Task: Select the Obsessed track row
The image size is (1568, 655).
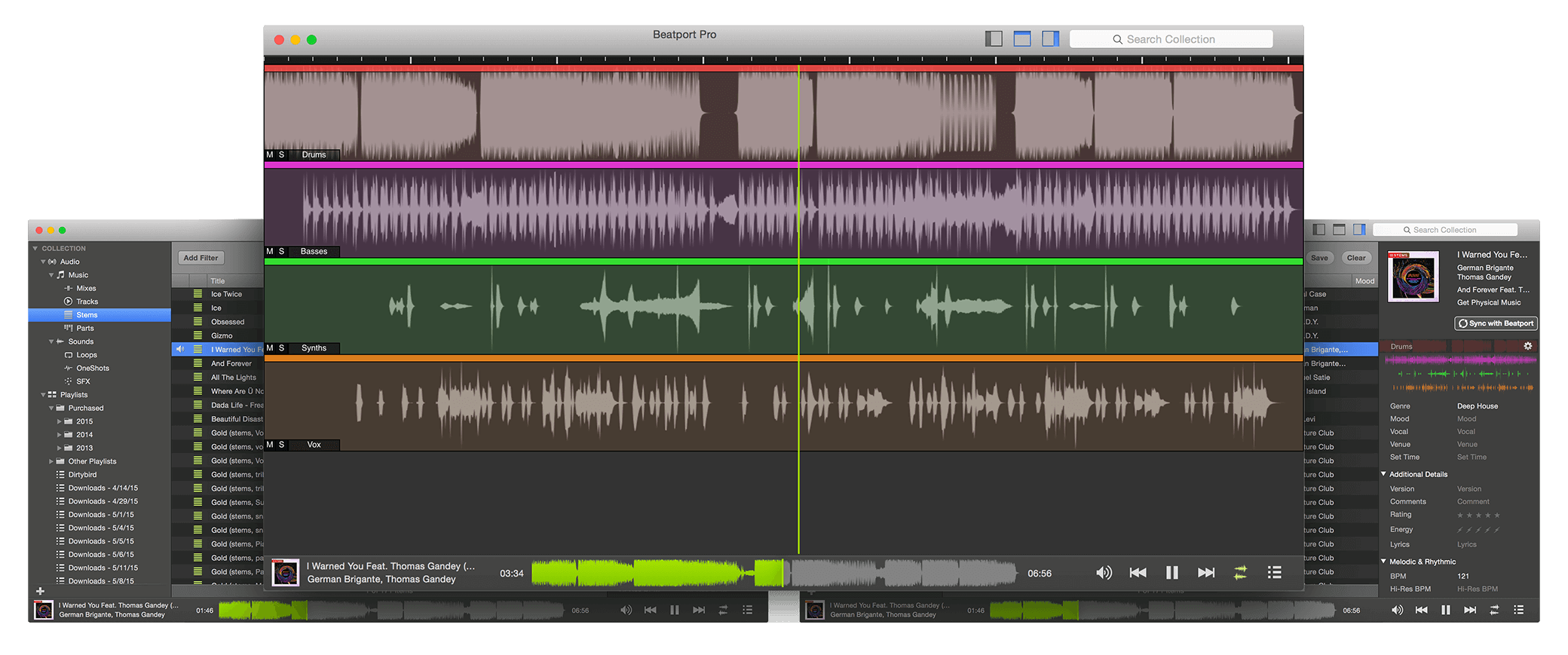Action: point(218,322)
